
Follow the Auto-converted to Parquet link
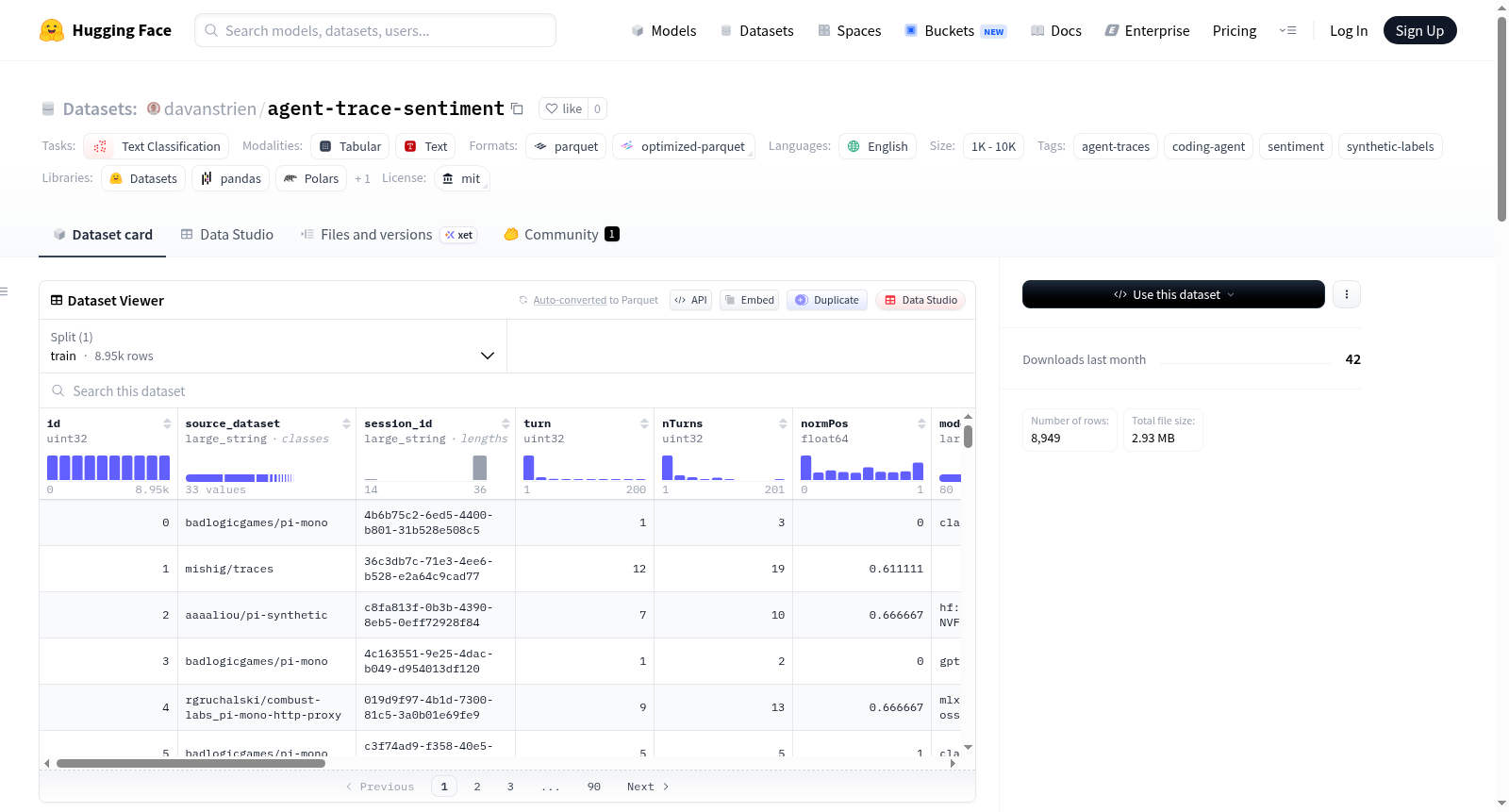pyautogui.click(x=570, y=300)
